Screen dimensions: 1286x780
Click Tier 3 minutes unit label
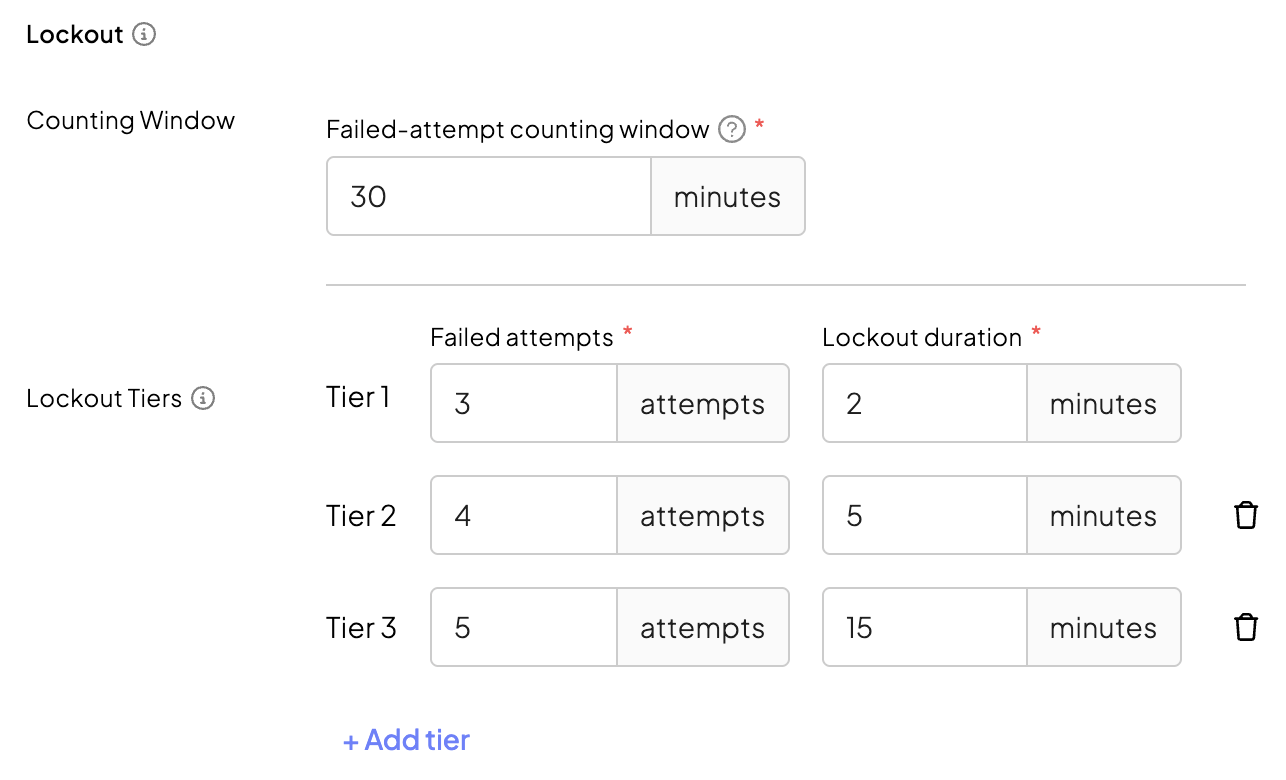pyautogui.click(x=1103, y=627)
